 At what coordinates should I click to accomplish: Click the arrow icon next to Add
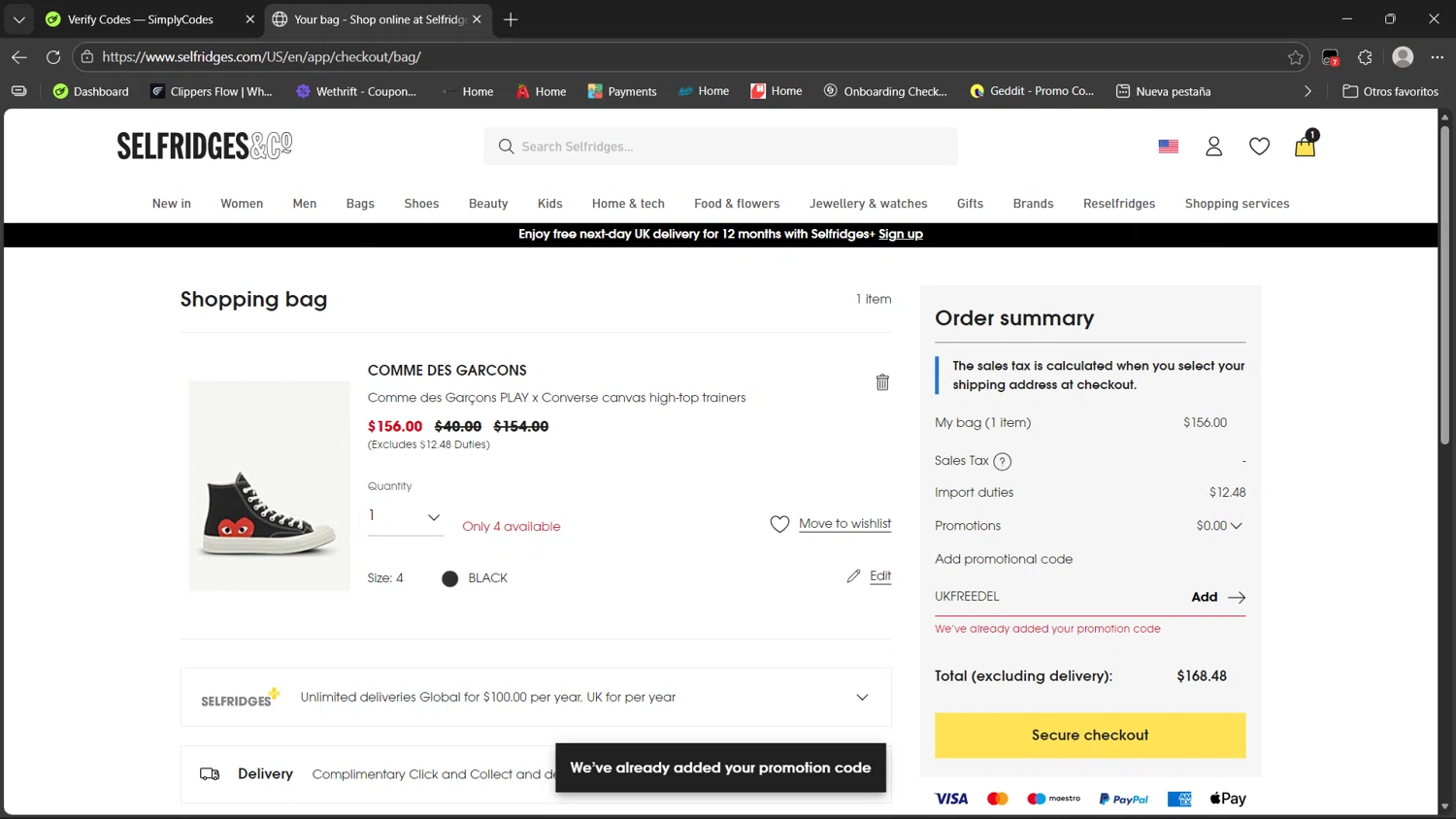[x=1237, y=598]
